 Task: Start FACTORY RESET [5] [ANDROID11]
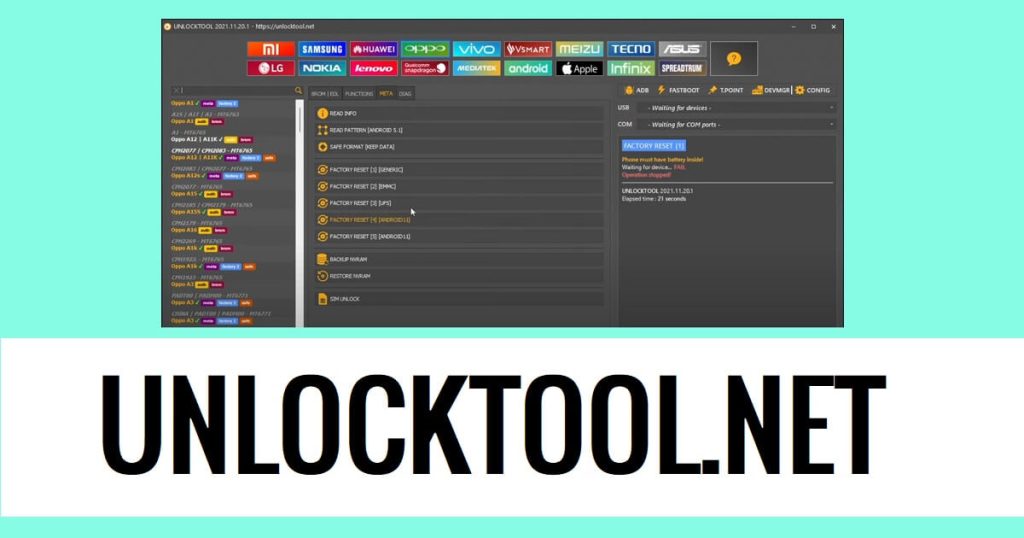click(459, 236)
